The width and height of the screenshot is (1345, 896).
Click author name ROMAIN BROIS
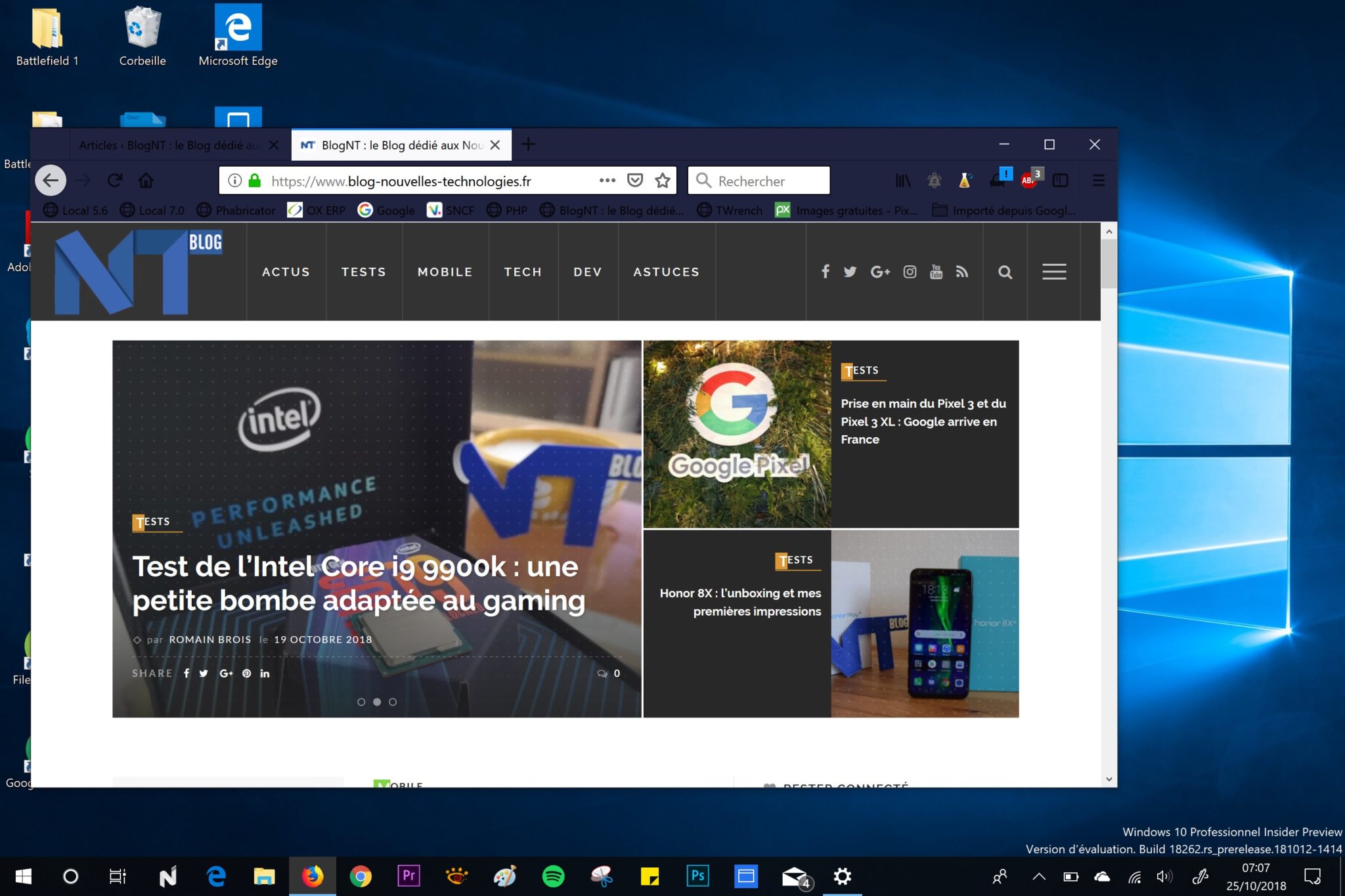click(x=209, y=639)
